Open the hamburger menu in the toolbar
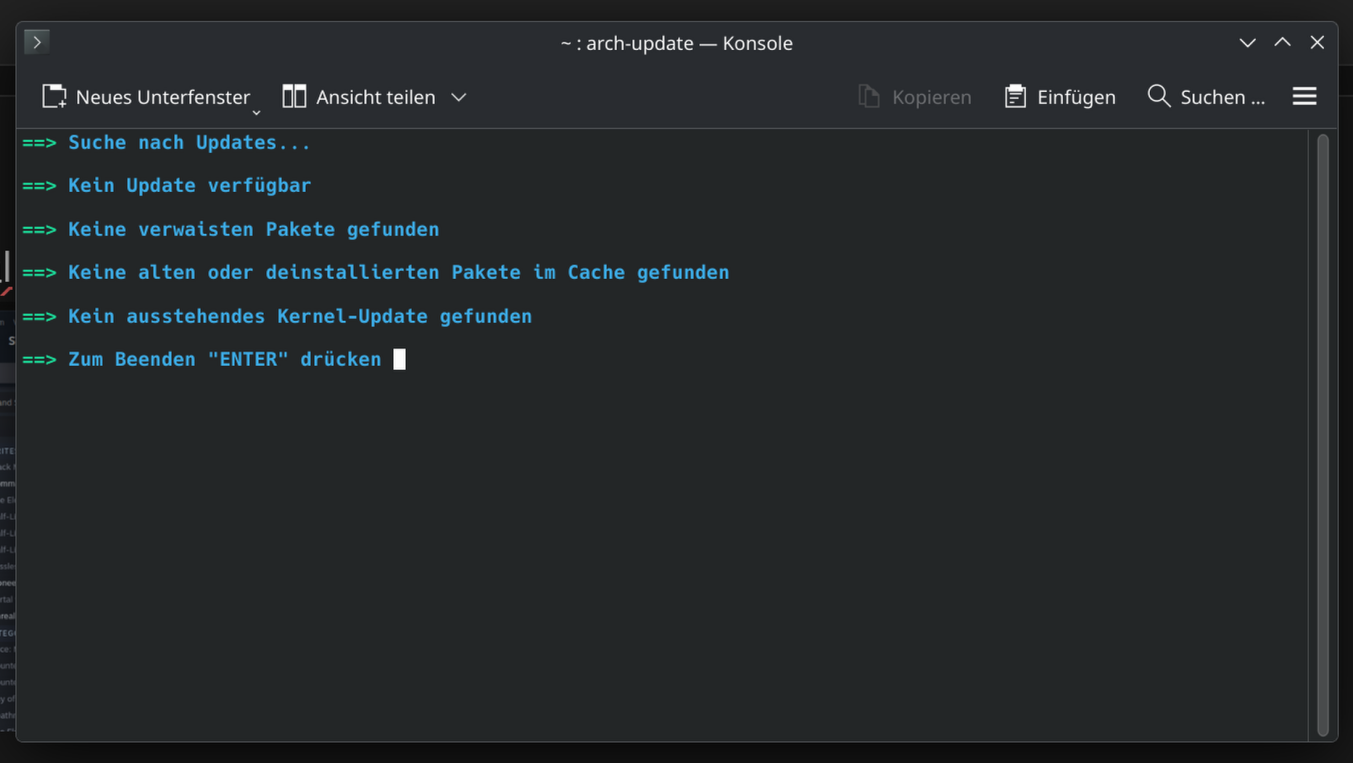 [x=1304, y=96]
